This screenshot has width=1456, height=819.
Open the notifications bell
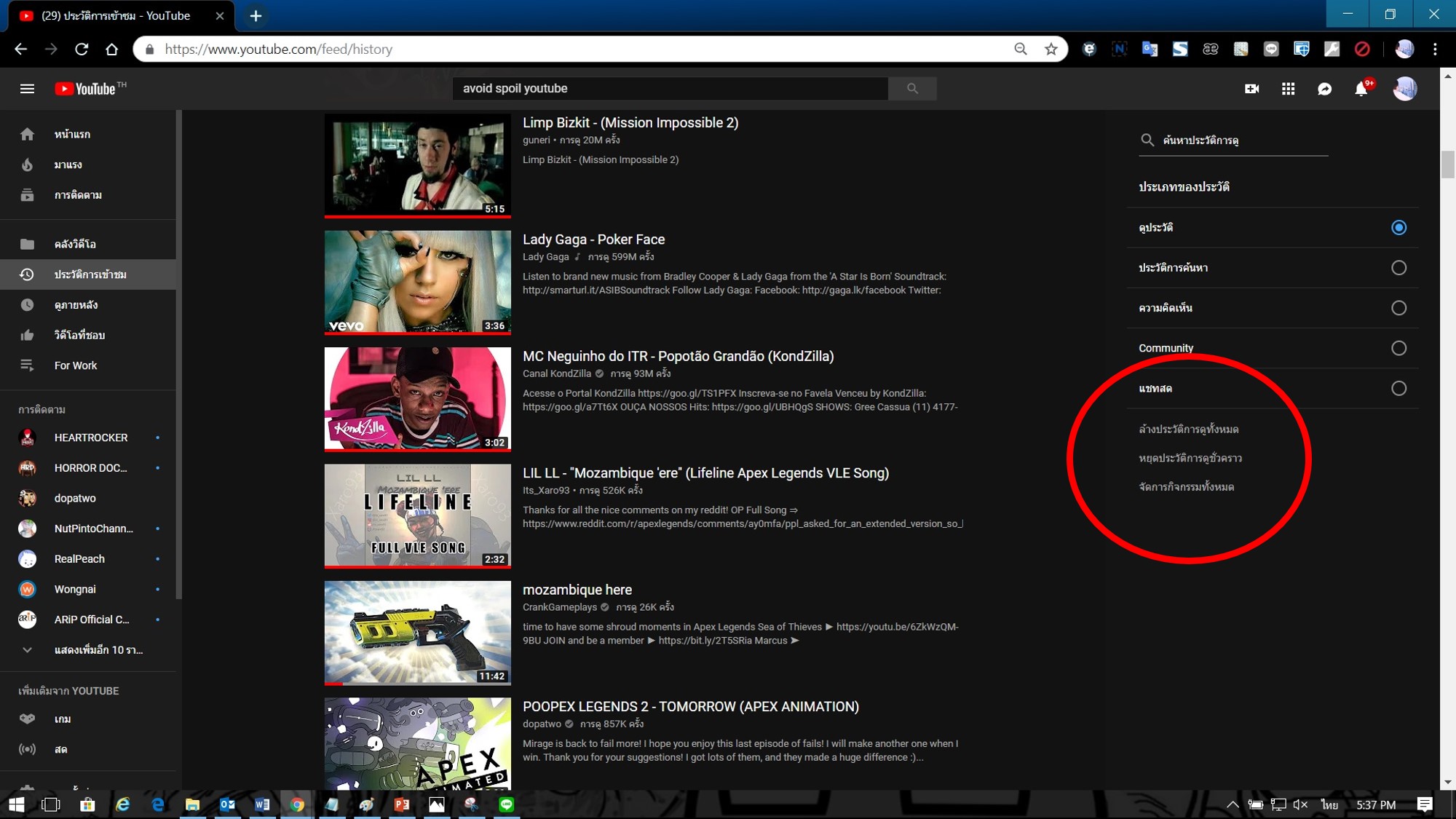[x=1361, y=89]
